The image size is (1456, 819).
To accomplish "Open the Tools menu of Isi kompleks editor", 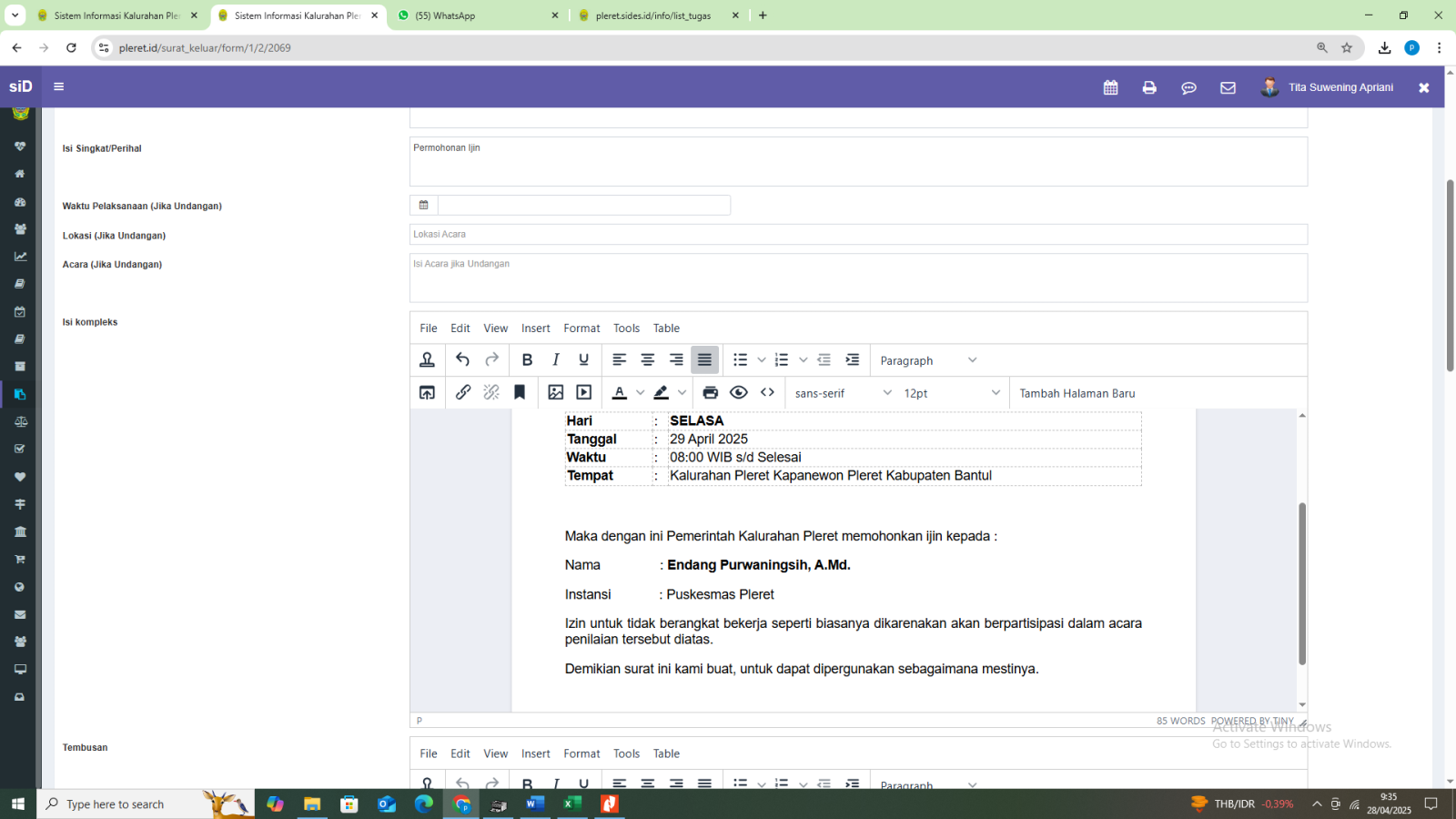I will coord(626,329).
